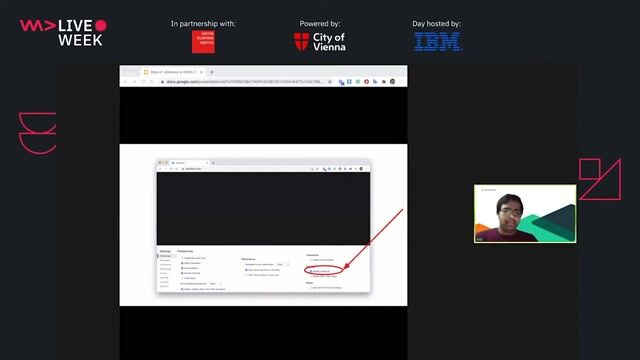Screen dimensions: 640x360
Task: Go back using the outer browser's back arrow
Action: tap(125, 82)
